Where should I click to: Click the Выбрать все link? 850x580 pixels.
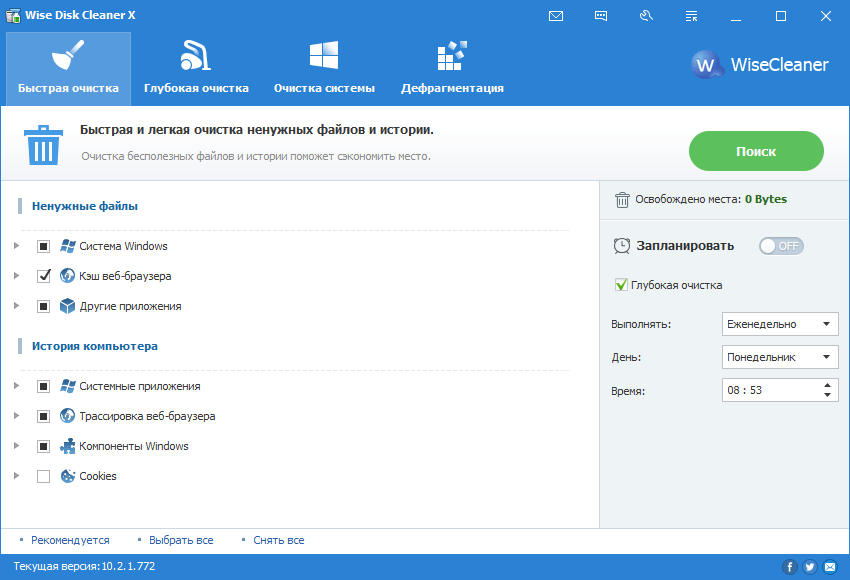pos(181,540)
